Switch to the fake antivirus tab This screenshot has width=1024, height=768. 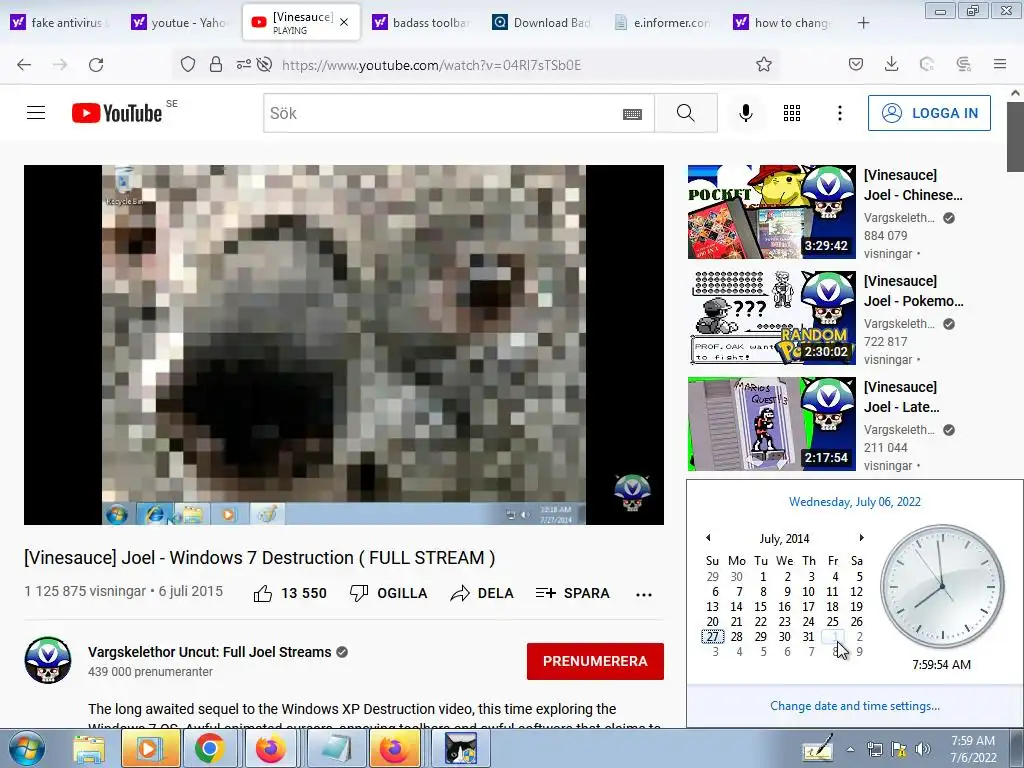click(59, 22)
